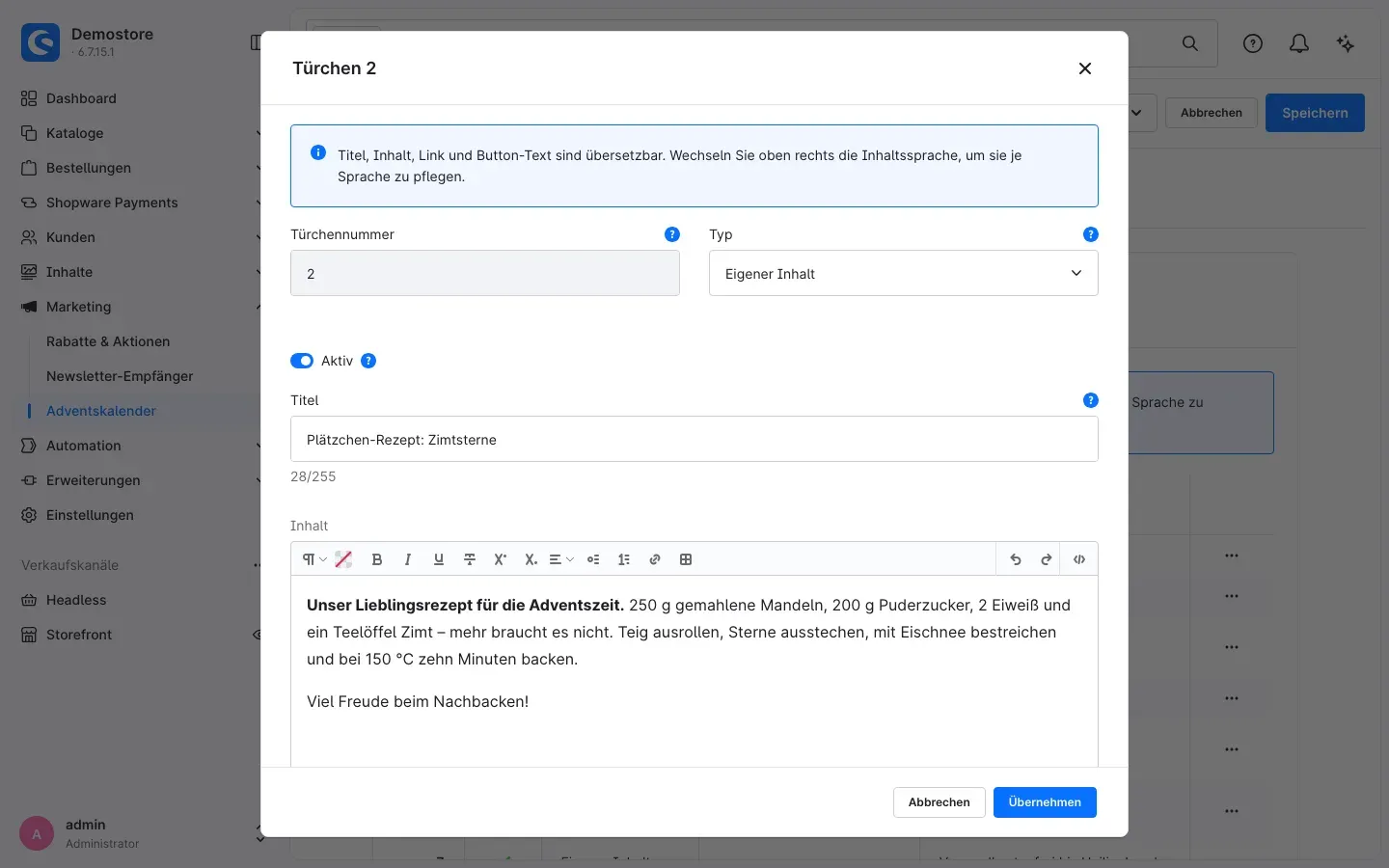Click the Türchennummer field
The height and width of the screenshot is (868, 1389).
[485, 274]
